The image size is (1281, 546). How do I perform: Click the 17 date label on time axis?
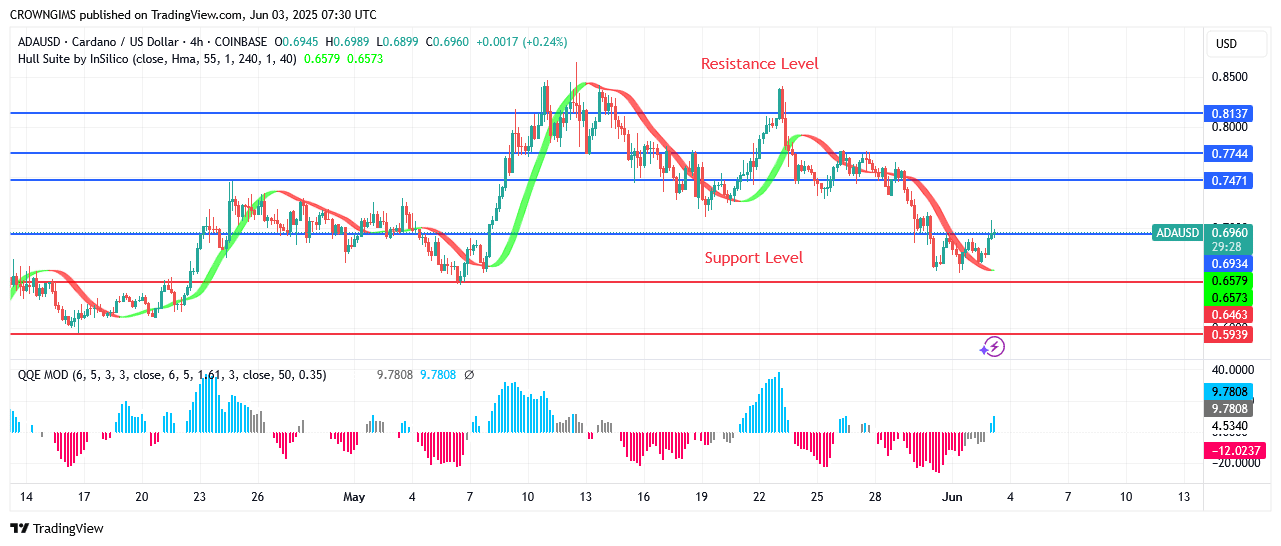(x=84, y=497)
